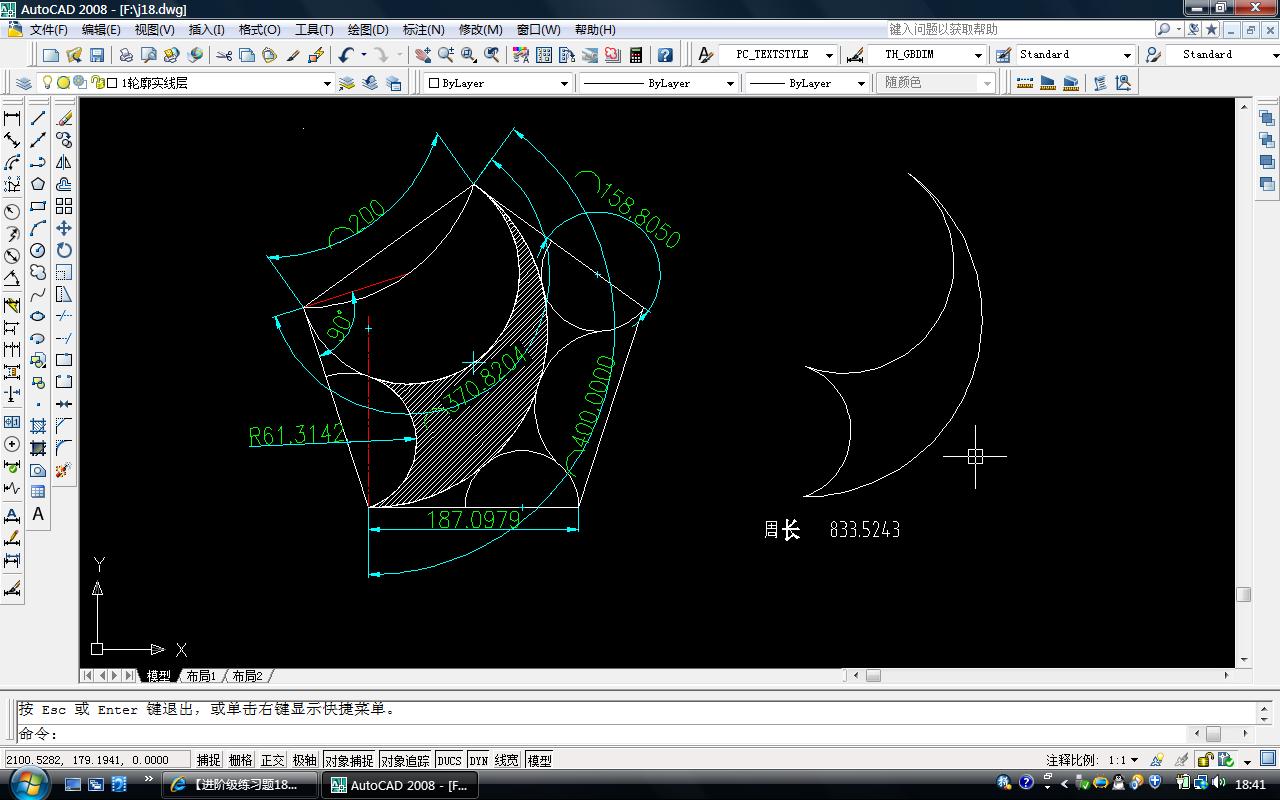The width and height of the screenshot is (1280, 800).
Task: Select the Trim tool
Action: [x=64, y=316]
